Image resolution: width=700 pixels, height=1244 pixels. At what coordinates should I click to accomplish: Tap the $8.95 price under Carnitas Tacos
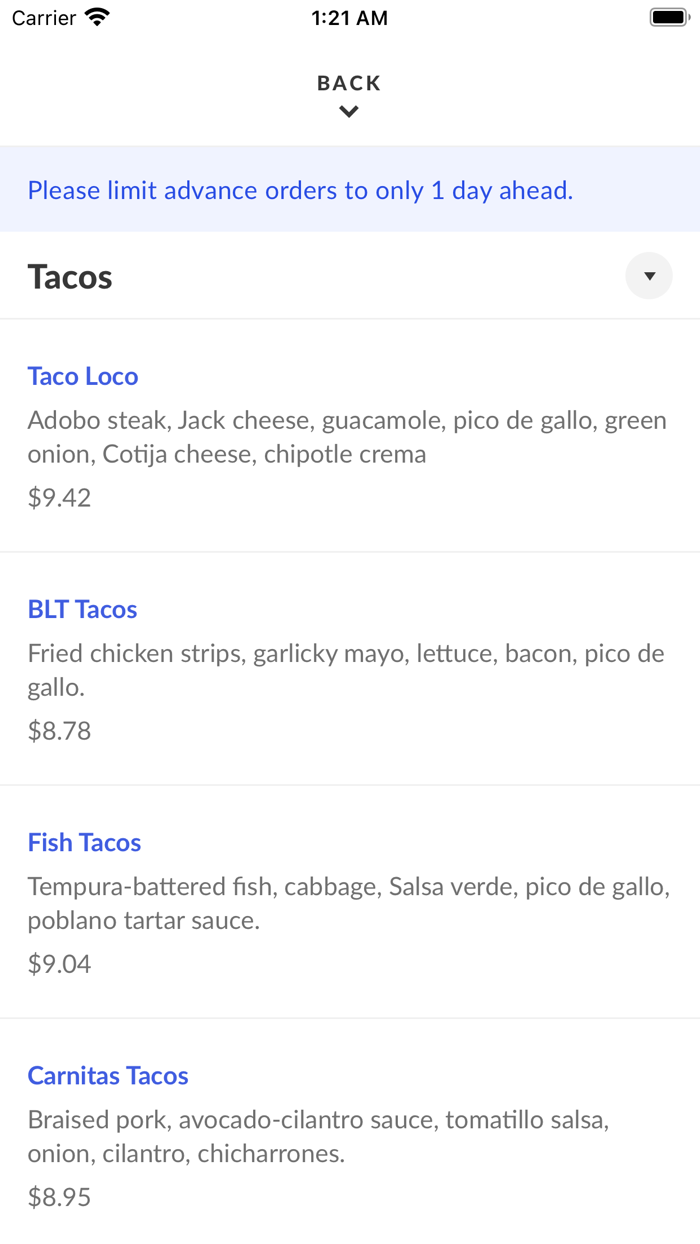[58, 1196]
